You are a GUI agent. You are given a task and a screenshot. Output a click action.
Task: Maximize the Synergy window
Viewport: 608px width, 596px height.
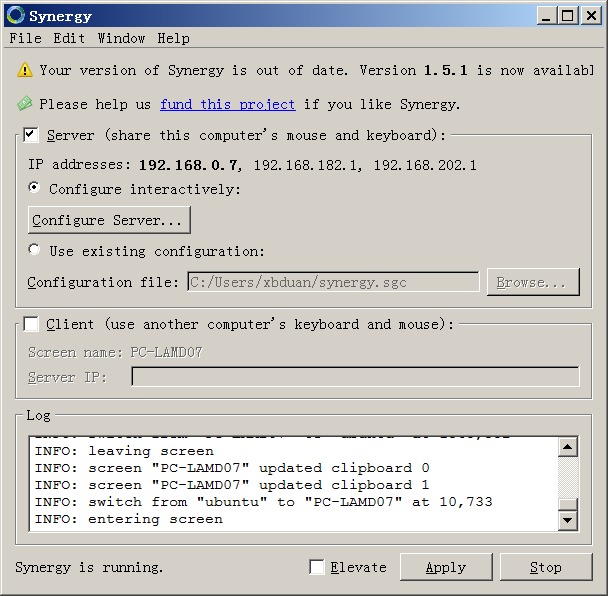tap(568, 16)
